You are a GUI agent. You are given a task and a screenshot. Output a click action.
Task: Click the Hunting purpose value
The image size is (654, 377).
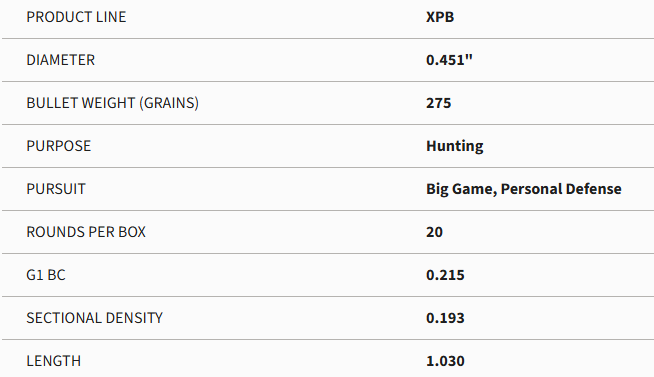coord(455,146)
